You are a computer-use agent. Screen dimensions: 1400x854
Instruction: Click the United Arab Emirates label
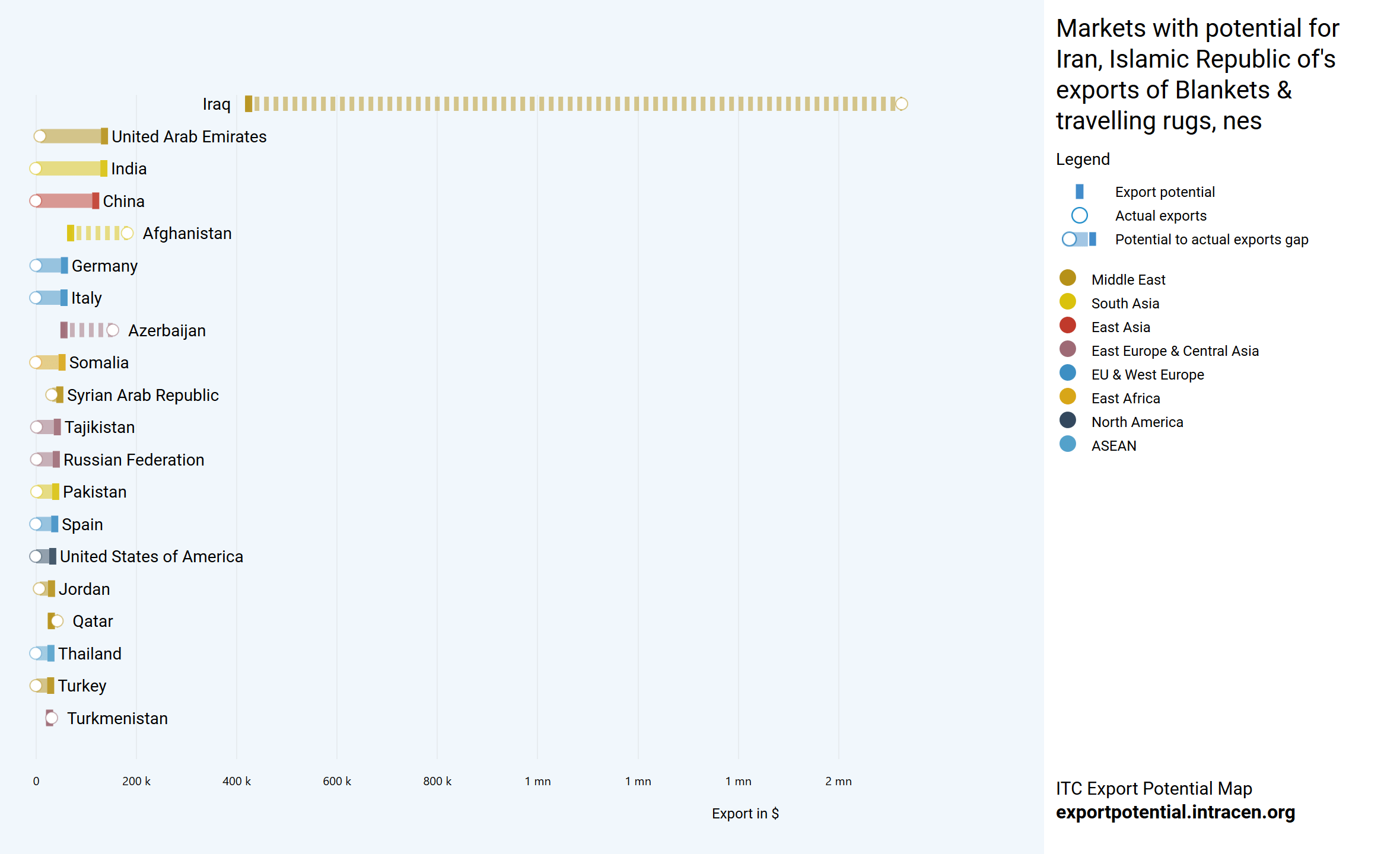[x=189, y=136]
